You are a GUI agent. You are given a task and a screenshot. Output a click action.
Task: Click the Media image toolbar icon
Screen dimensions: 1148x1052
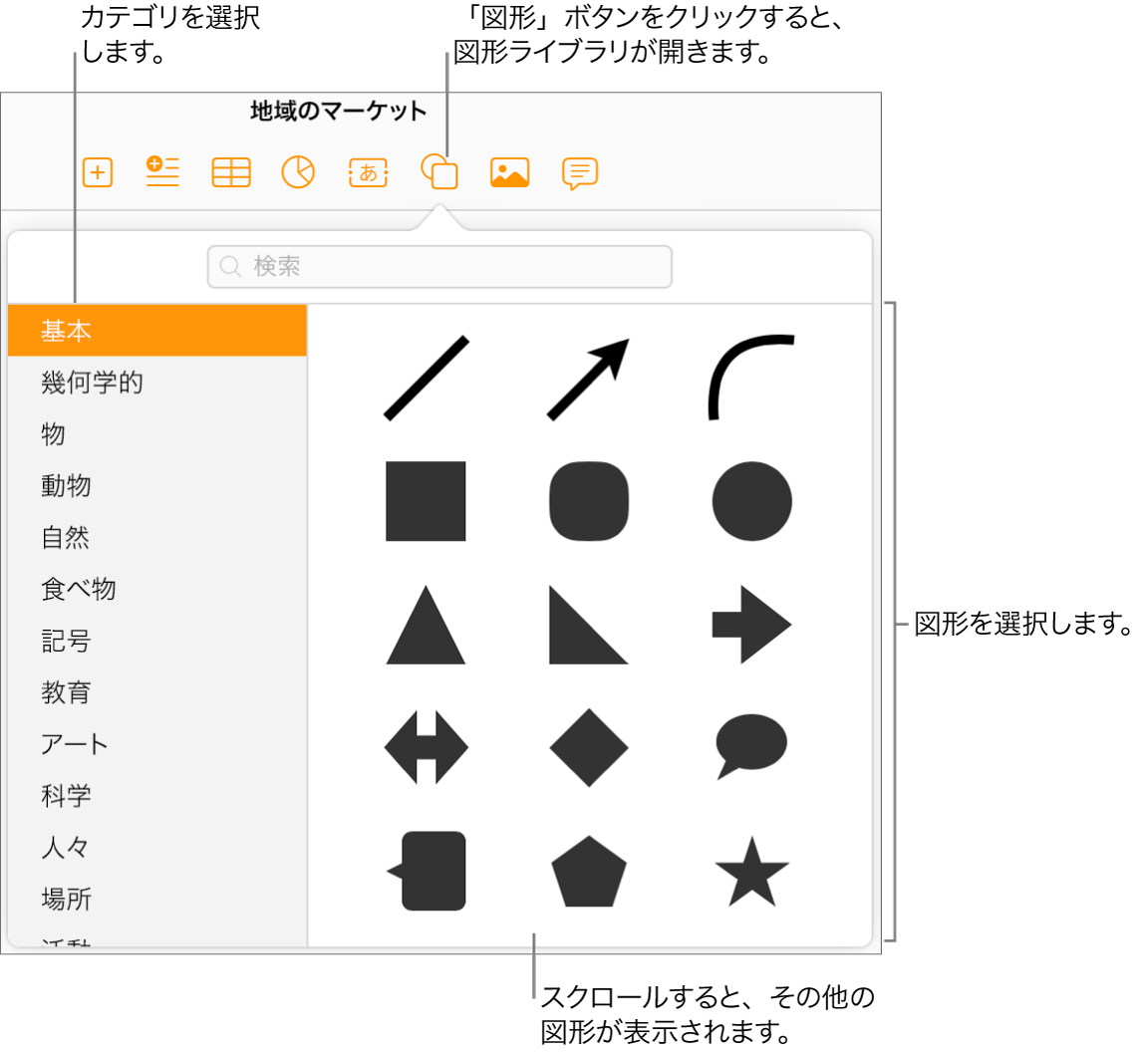click(509, 172)
